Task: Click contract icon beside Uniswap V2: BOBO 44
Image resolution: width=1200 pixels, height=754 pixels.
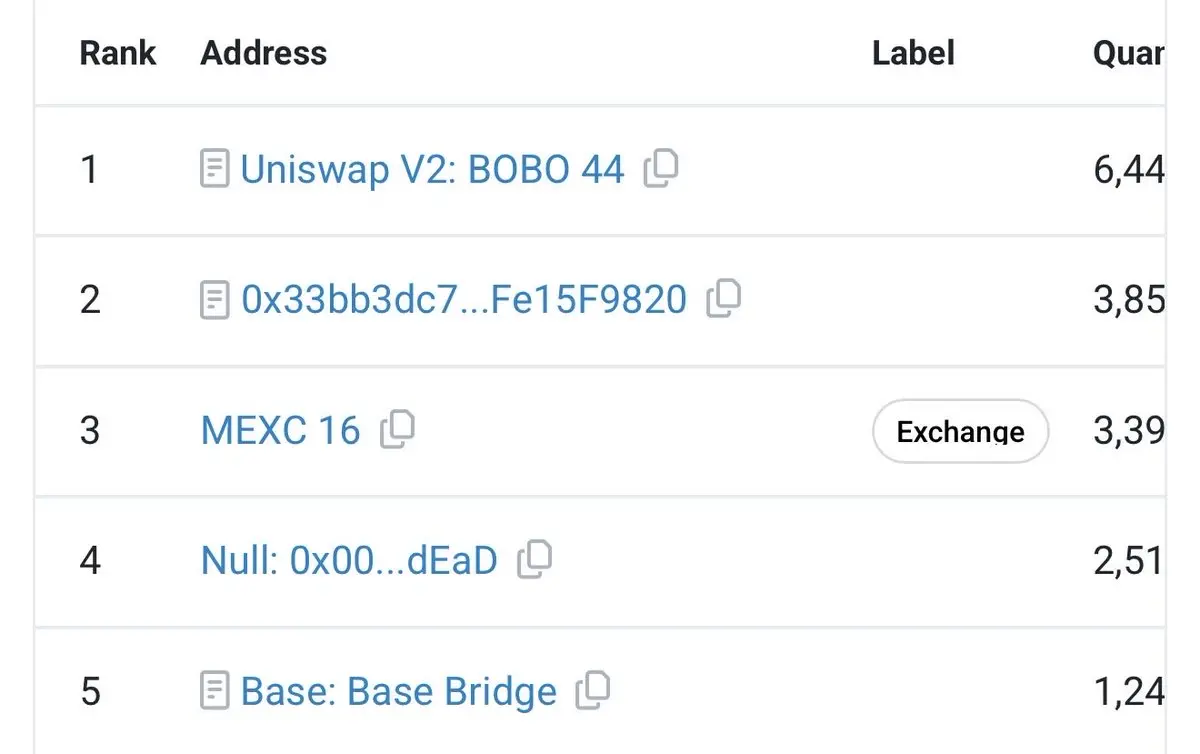Action: coord(215,169)
